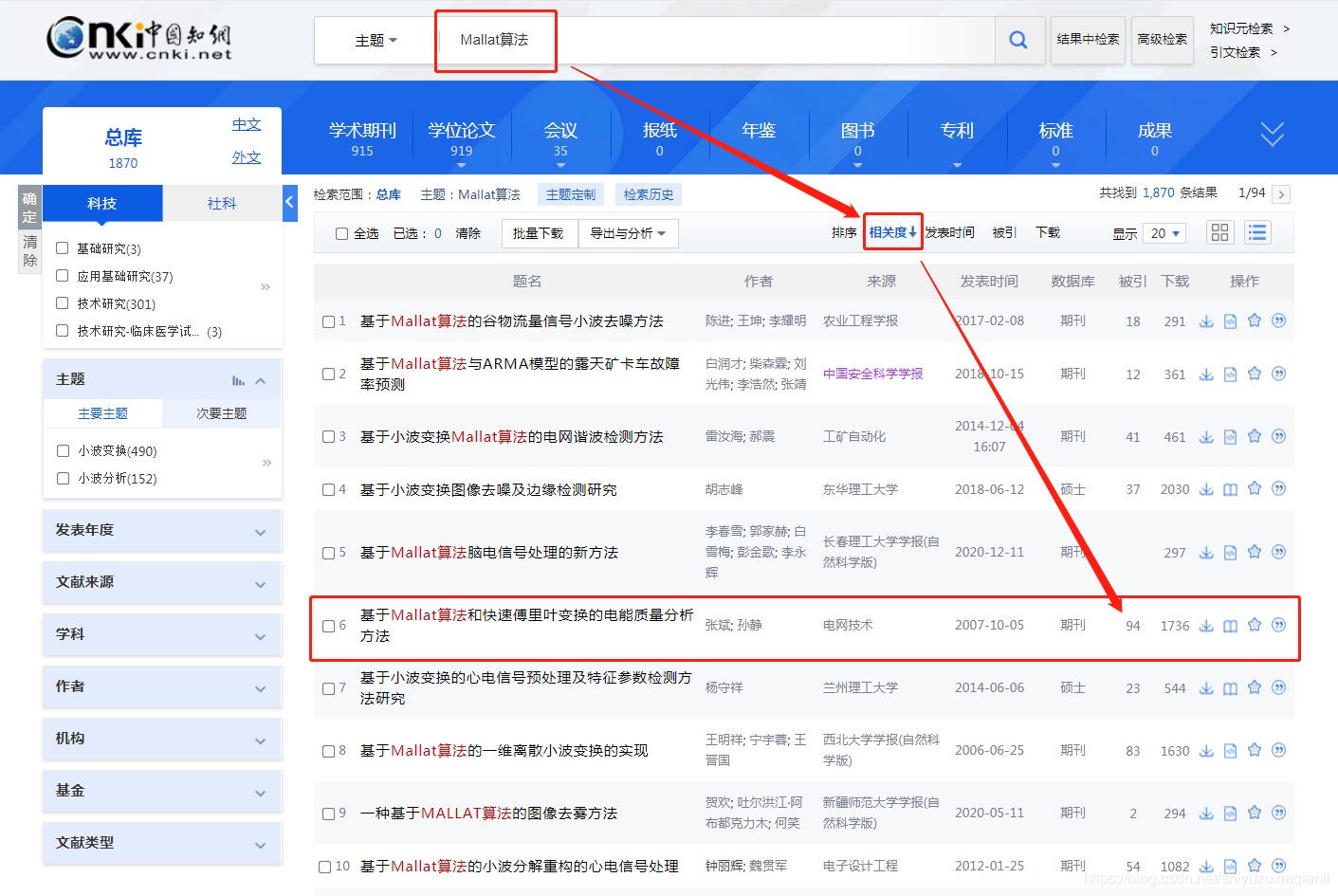The image size is (1338, 896).
Task: Expand the 发表年度 filter section
Action: coord(161,530)
